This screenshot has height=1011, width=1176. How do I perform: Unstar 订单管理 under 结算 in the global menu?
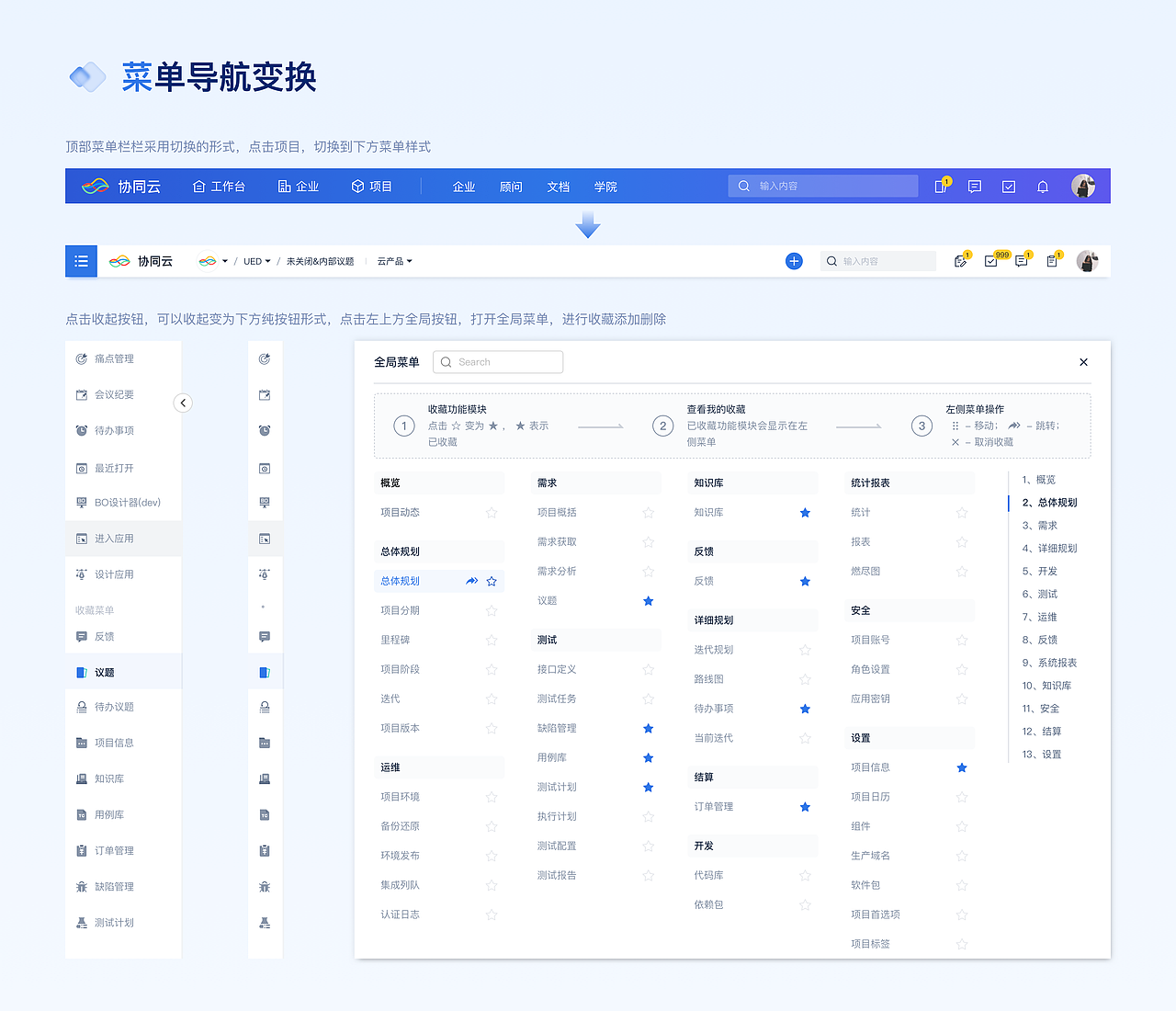(x=806, y=806)
